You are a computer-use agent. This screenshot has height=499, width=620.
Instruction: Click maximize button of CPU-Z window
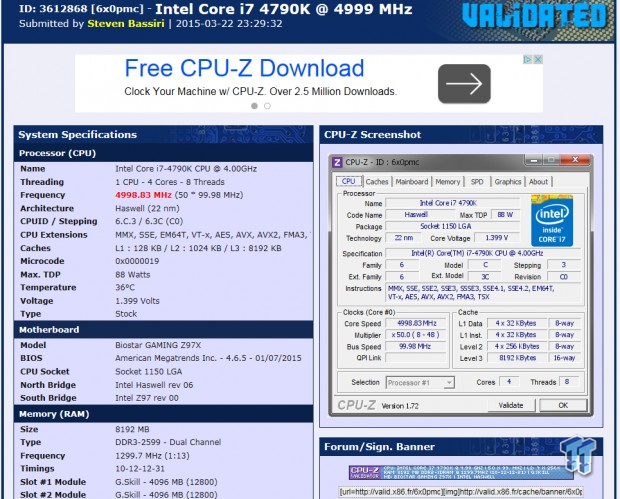551,160
